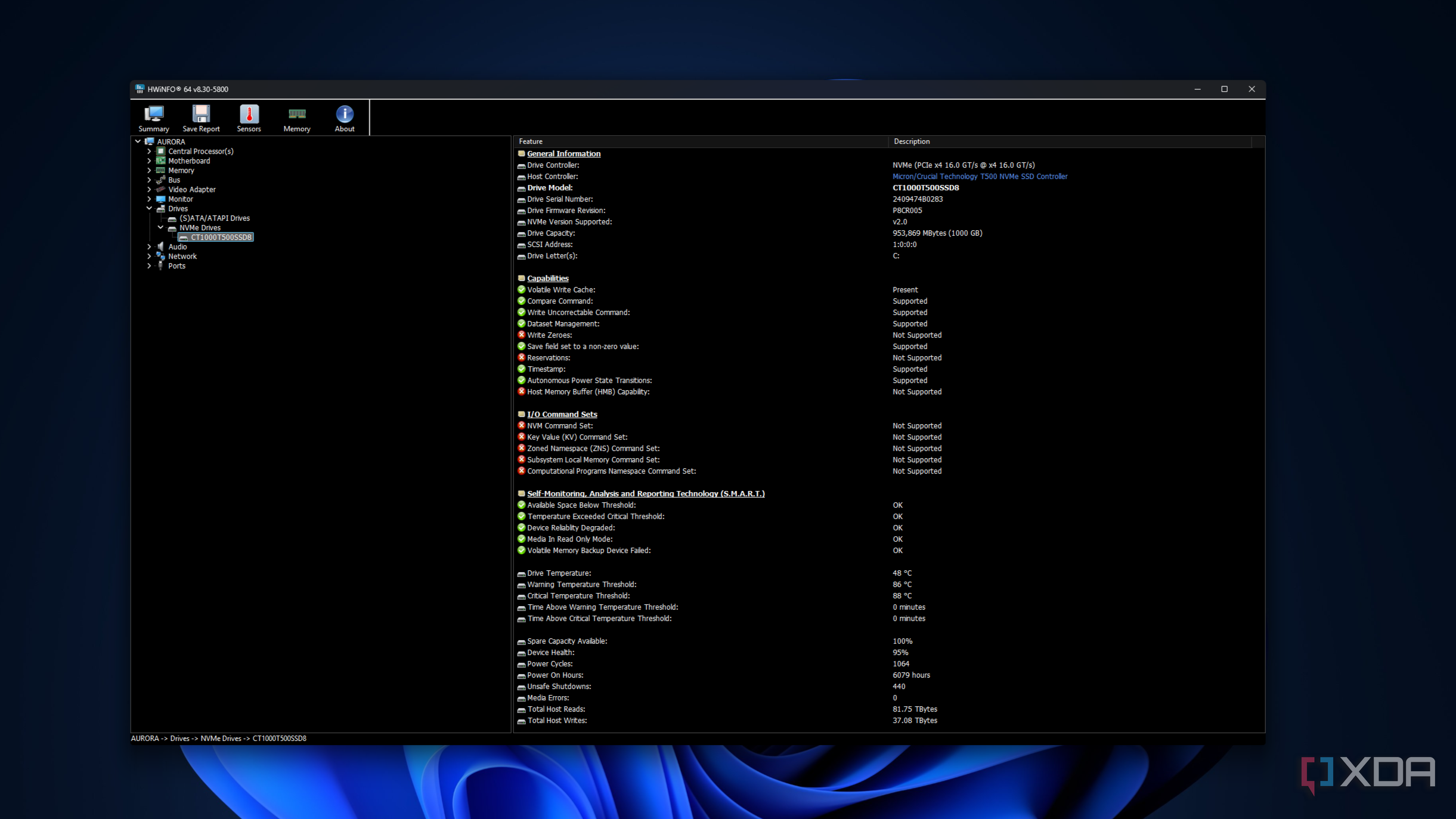Click the Total Host Reads row label
1456x819 pixels.
(556, 709)
